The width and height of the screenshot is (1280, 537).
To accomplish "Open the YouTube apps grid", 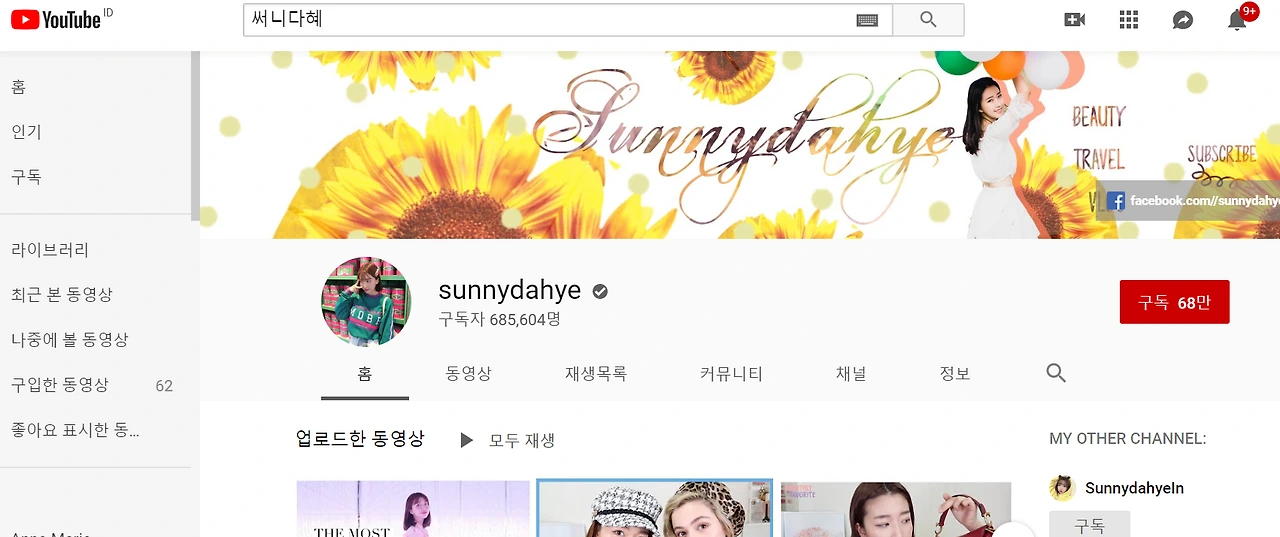I will point(1129,20).
